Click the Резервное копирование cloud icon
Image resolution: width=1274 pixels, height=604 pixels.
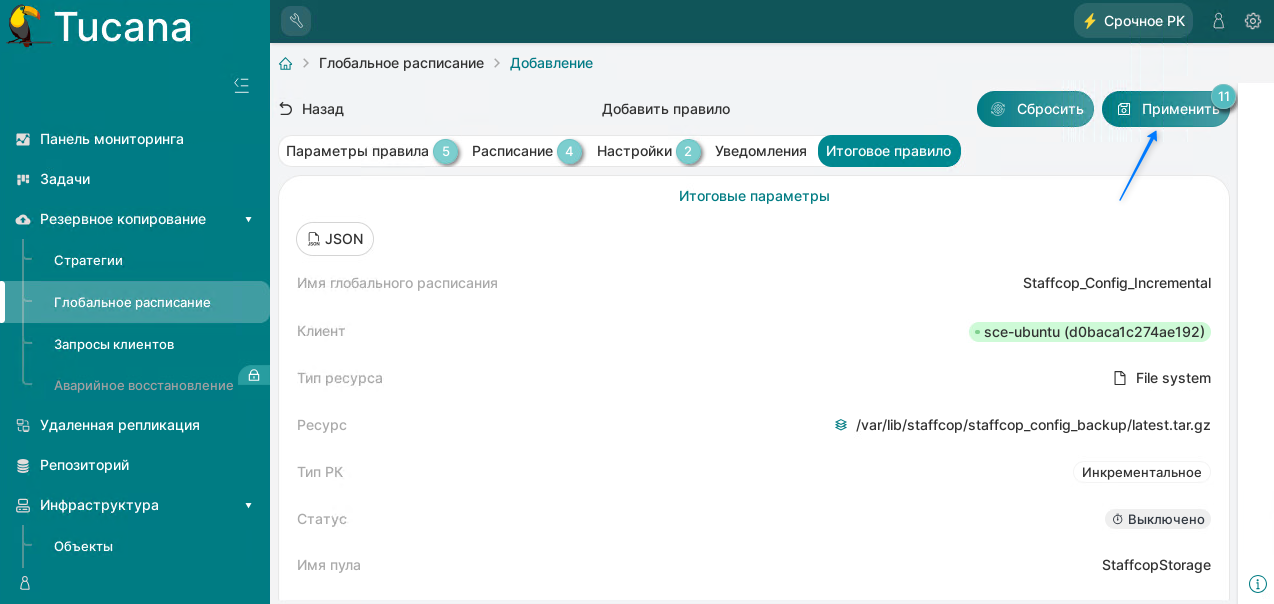point(23,220)
